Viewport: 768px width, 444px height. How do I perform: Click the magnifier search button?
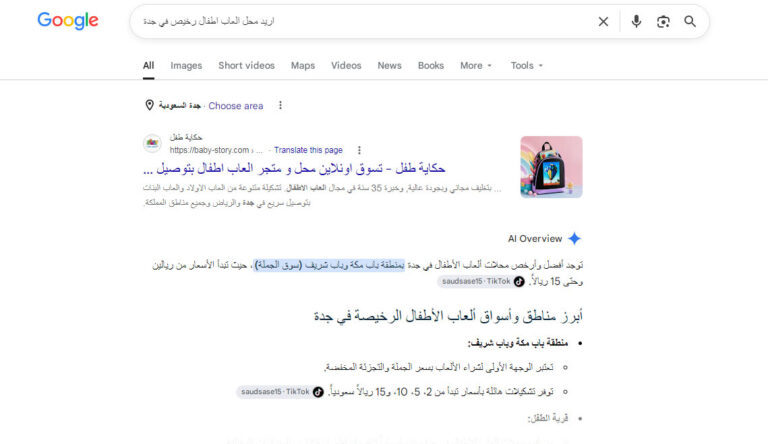click(690, 22)
